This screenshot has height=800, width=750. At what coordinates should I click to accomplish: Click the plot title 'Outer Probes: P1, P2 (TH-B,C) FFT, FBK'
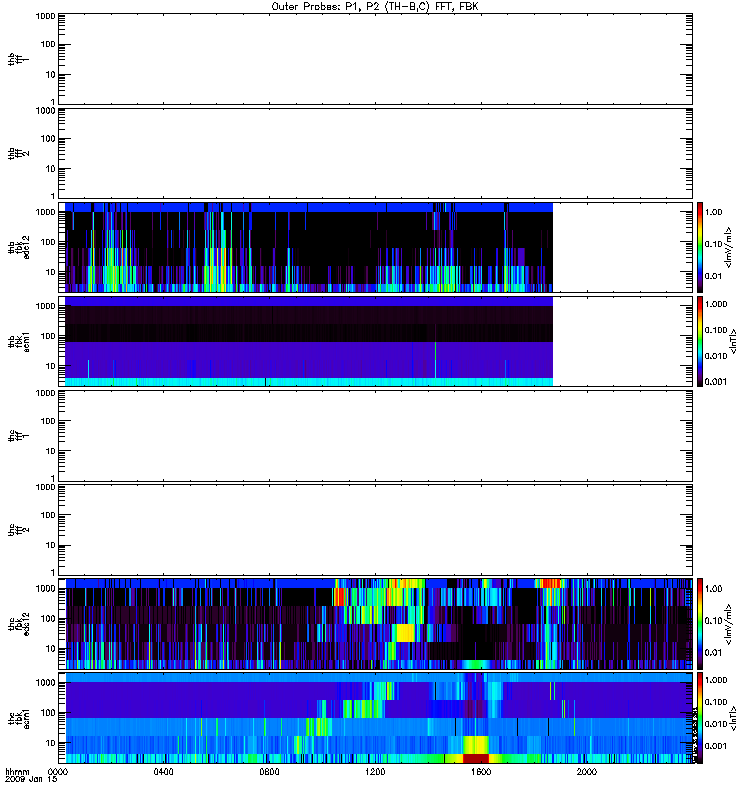[x=375, y=7]
